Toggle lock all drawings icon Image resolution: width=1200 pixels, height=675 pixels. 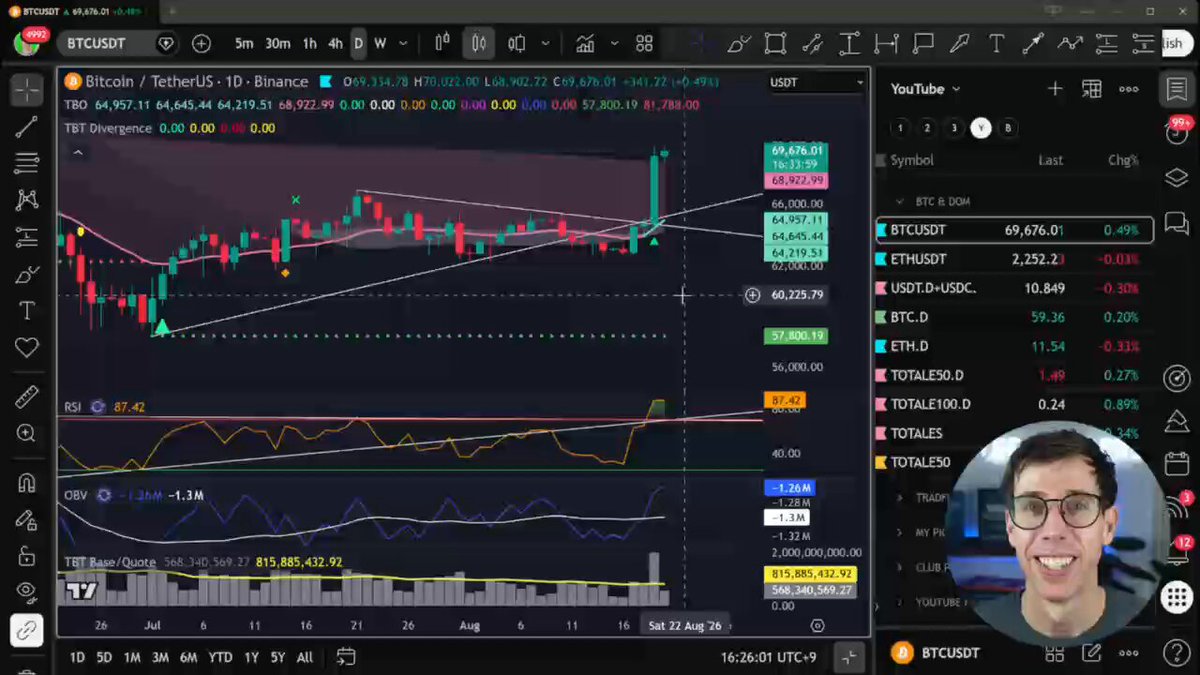pyautogui.click(x=26, y=556)
